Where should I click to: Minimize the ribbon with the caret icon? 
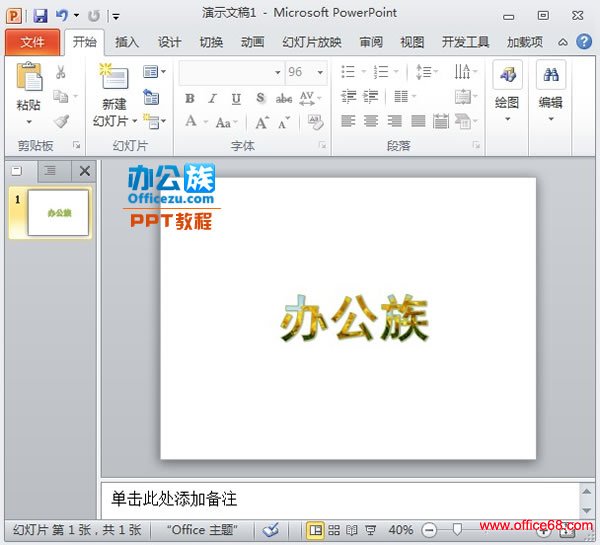(x=562, y=42)
